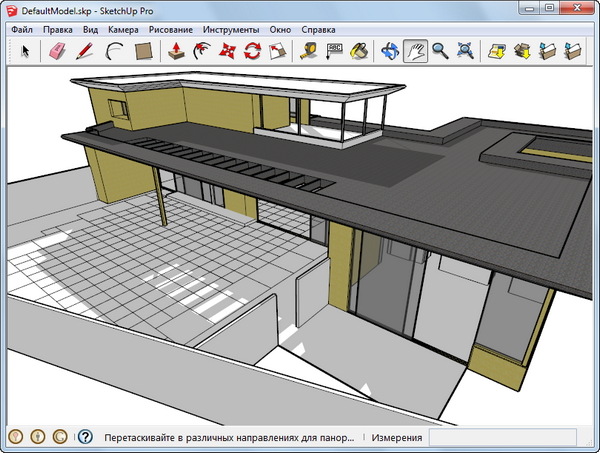Click the question mark help icon in status bar
The width and height of the screenshot is (600, 453).
(86, 437)
